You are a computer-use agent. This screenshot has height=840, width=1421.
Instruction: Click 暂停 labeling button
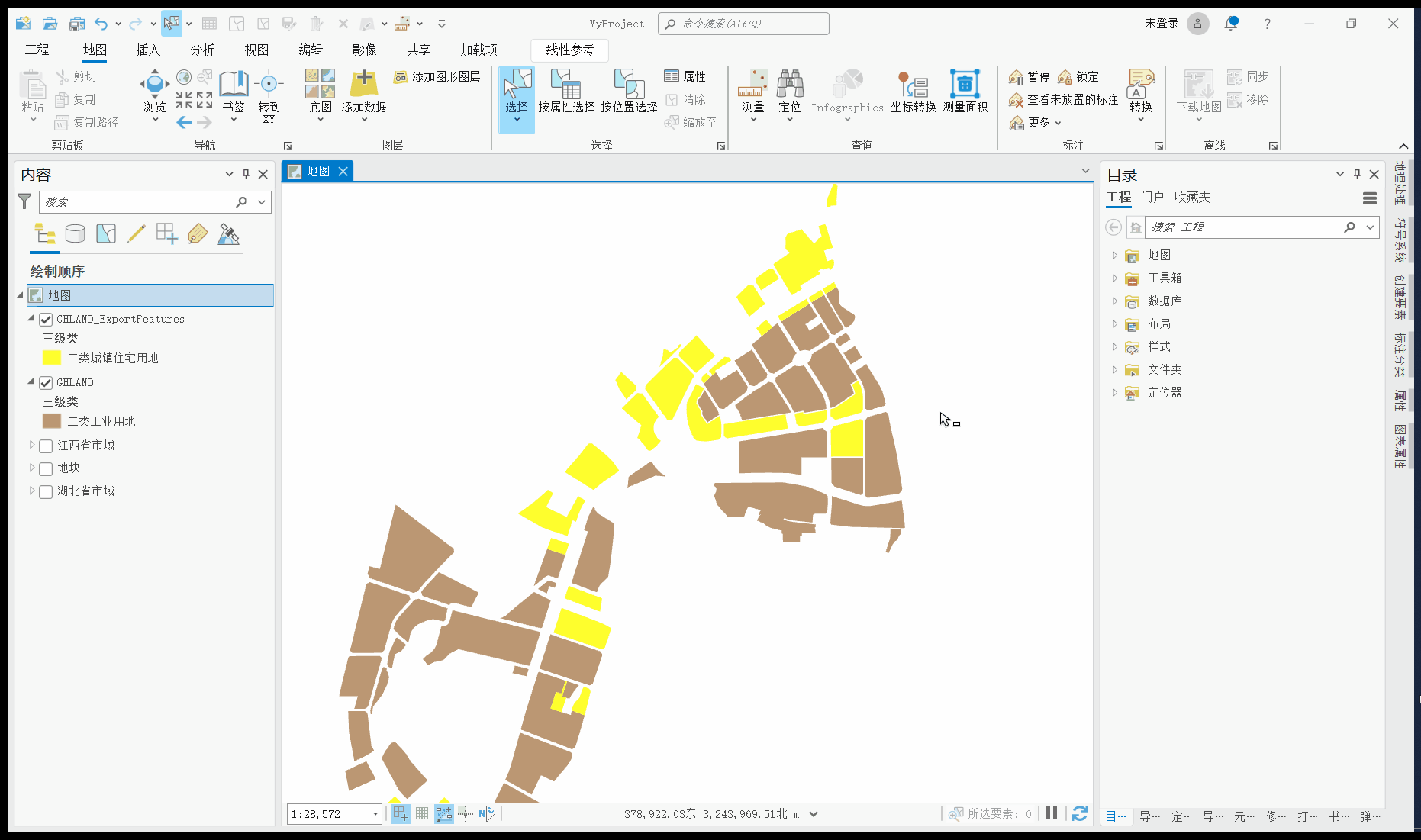tap(1029, 76)
